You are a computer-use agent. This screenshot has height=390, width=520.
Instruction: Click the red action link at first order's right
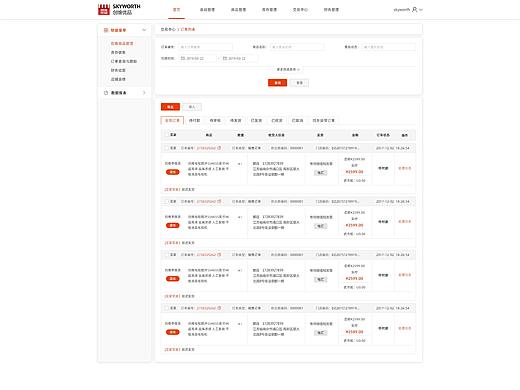(405, 168)
